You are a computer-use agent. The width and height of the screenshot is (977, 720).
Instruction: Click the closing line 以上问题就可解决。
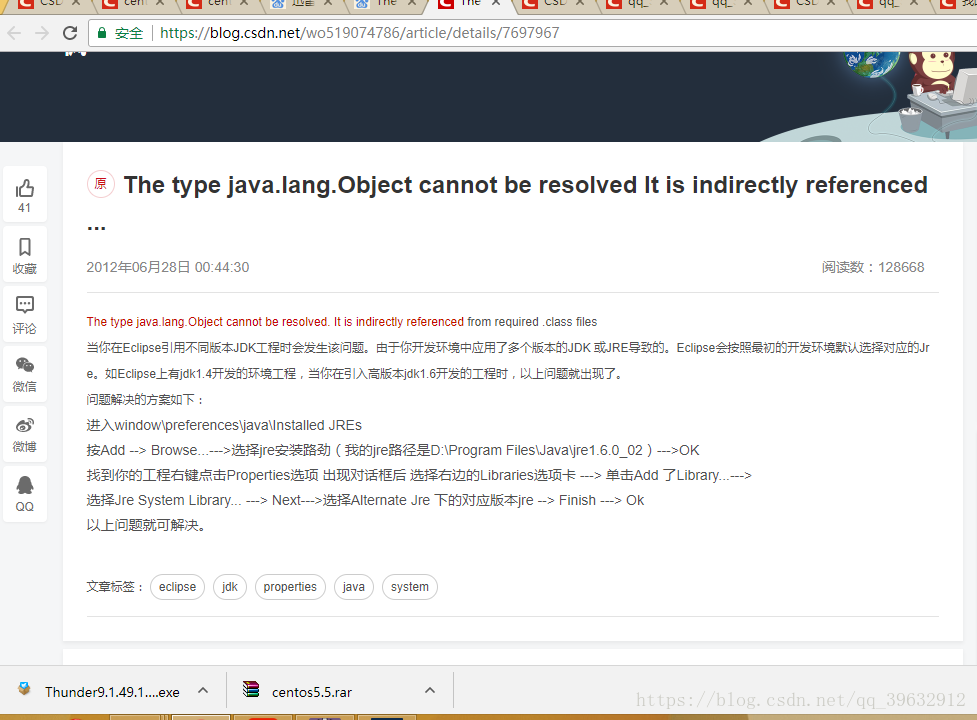[x=146, y=525]
